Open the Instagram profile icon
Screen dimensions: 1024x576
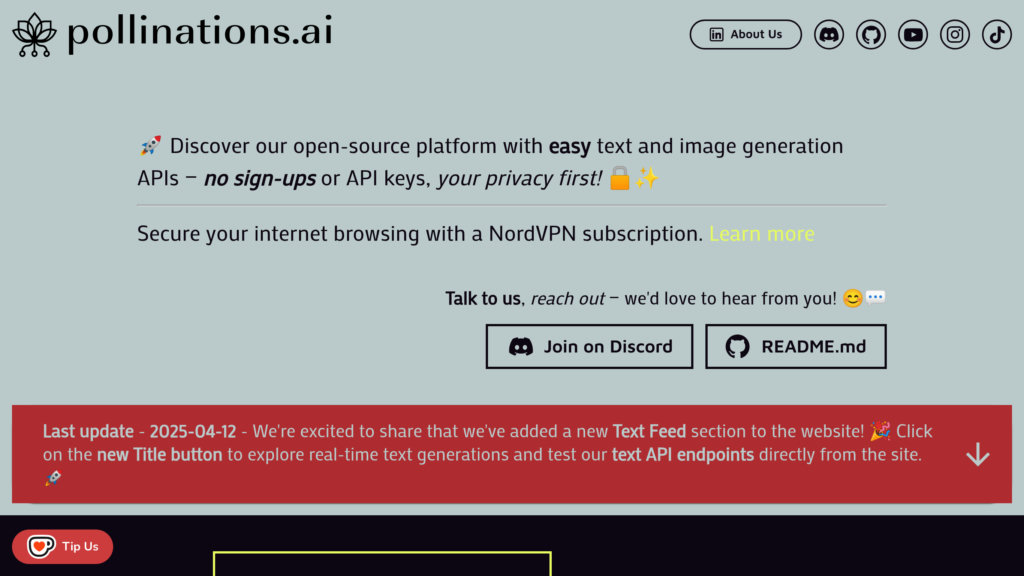tap(955, 35)
